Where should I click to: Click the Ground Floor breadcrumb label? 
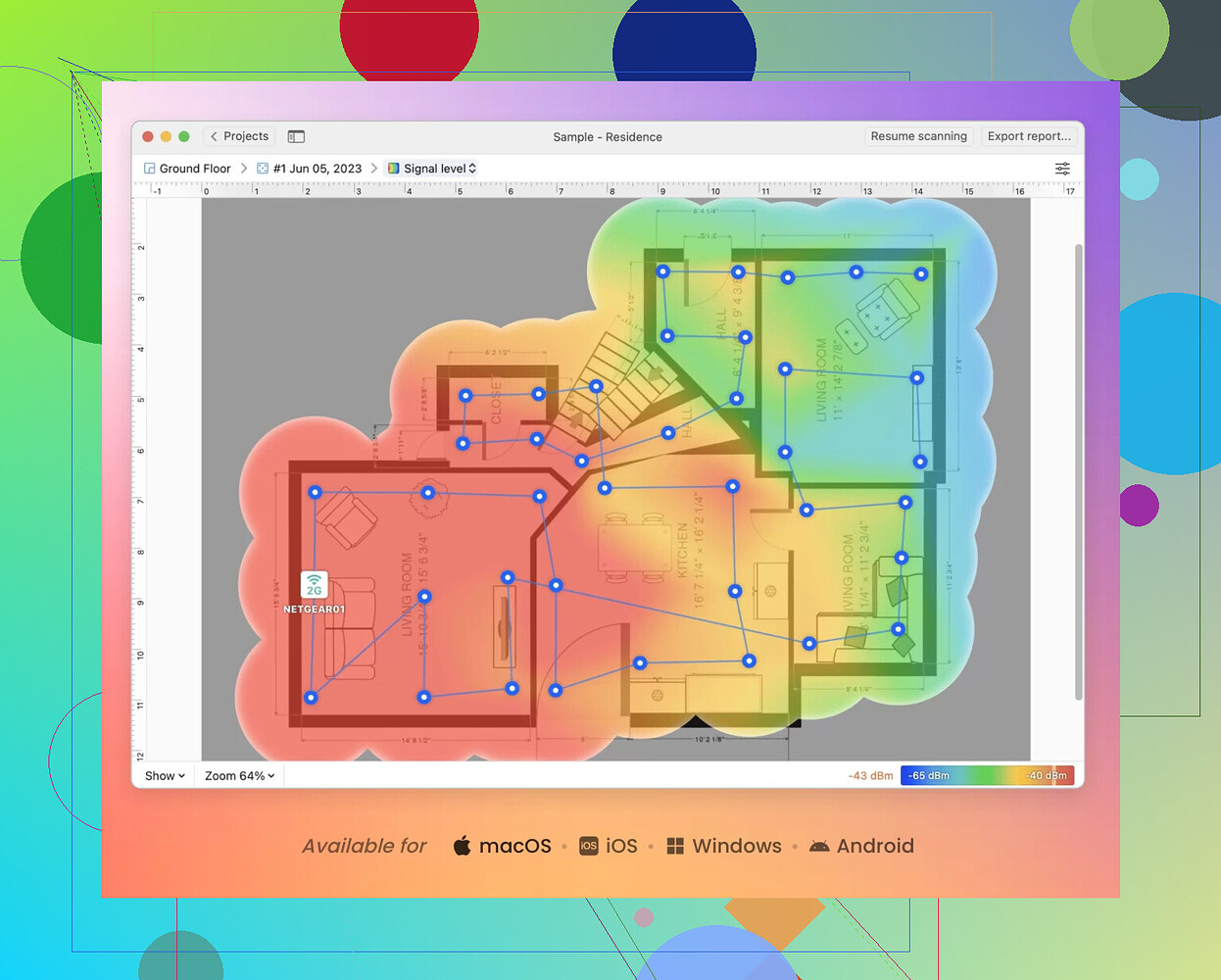click(194, 168)
